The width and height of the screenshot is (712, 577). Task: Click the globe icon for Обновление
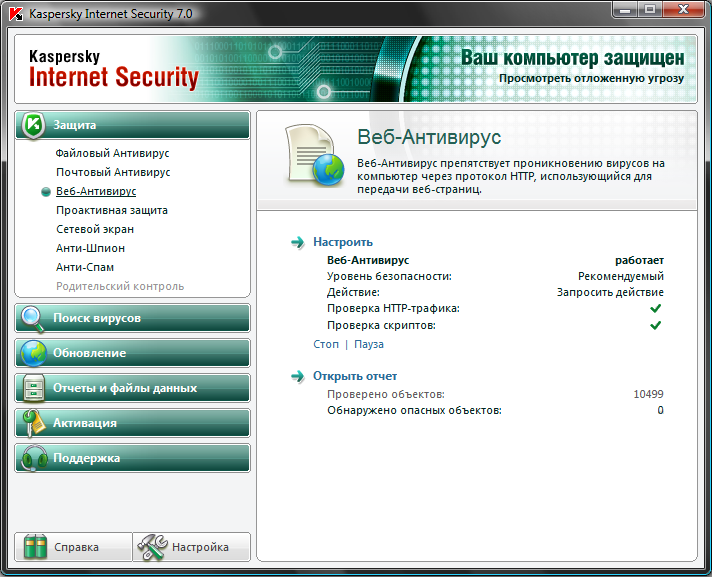[x=33, y=353]
